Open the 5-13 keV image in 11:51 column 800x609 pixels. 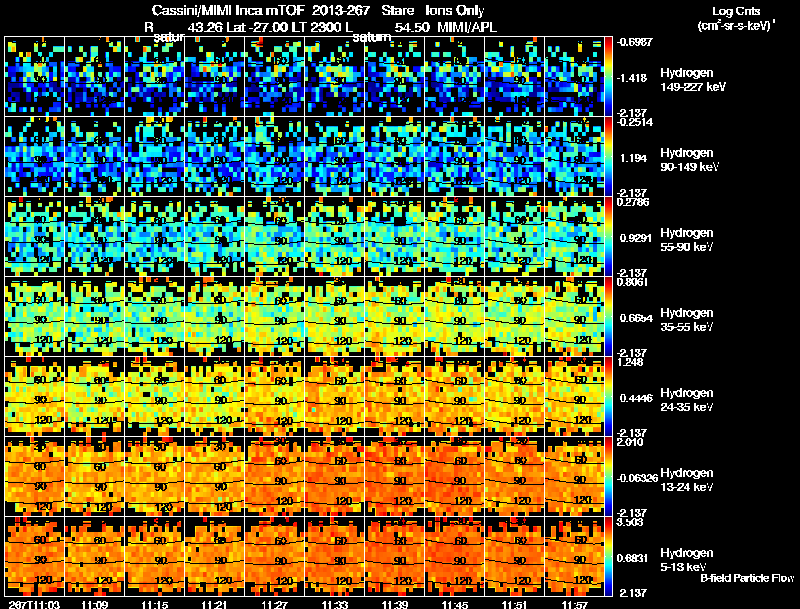[x=514, y=556]
